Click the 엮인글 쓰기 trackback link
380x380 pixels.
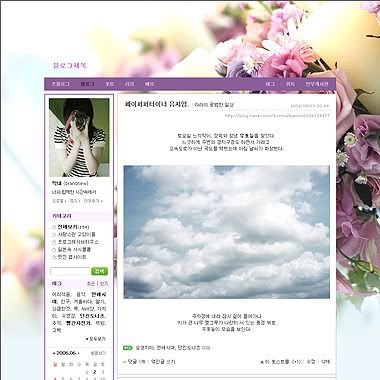click(163, 361)
